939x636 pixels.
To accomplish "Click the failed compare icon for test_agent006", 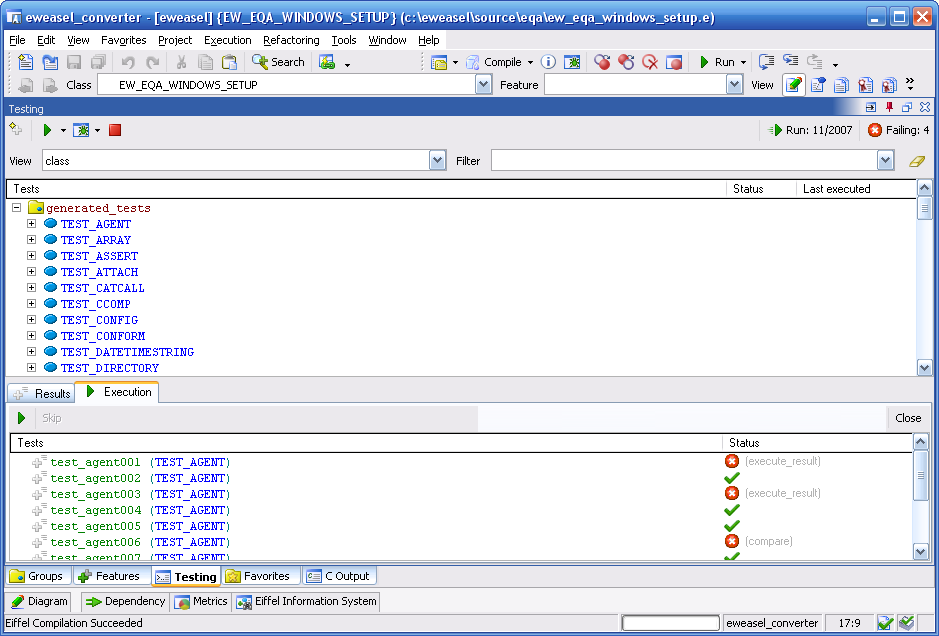I will tap(732, 541).
